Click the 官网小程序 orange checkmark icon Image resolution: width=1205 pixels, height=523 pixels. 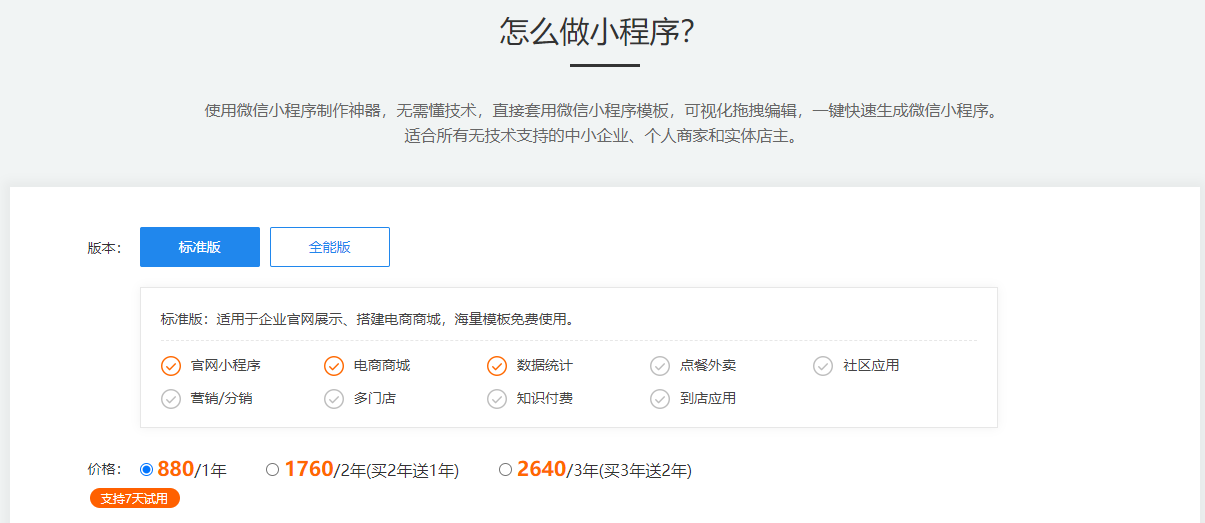[x=171, y=366]
